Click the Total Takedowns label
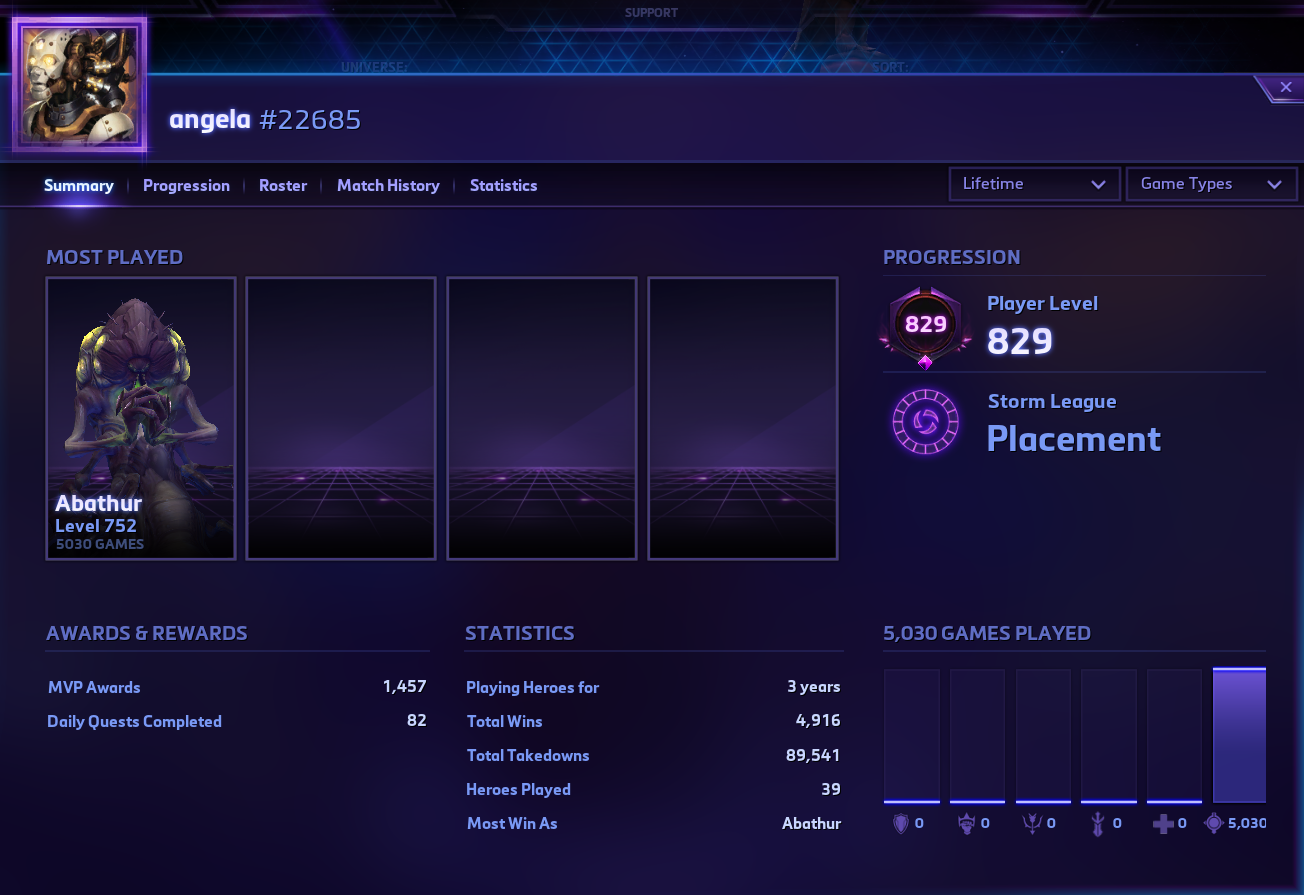Screen dimensions: 1304x895 tap(528, 755)
